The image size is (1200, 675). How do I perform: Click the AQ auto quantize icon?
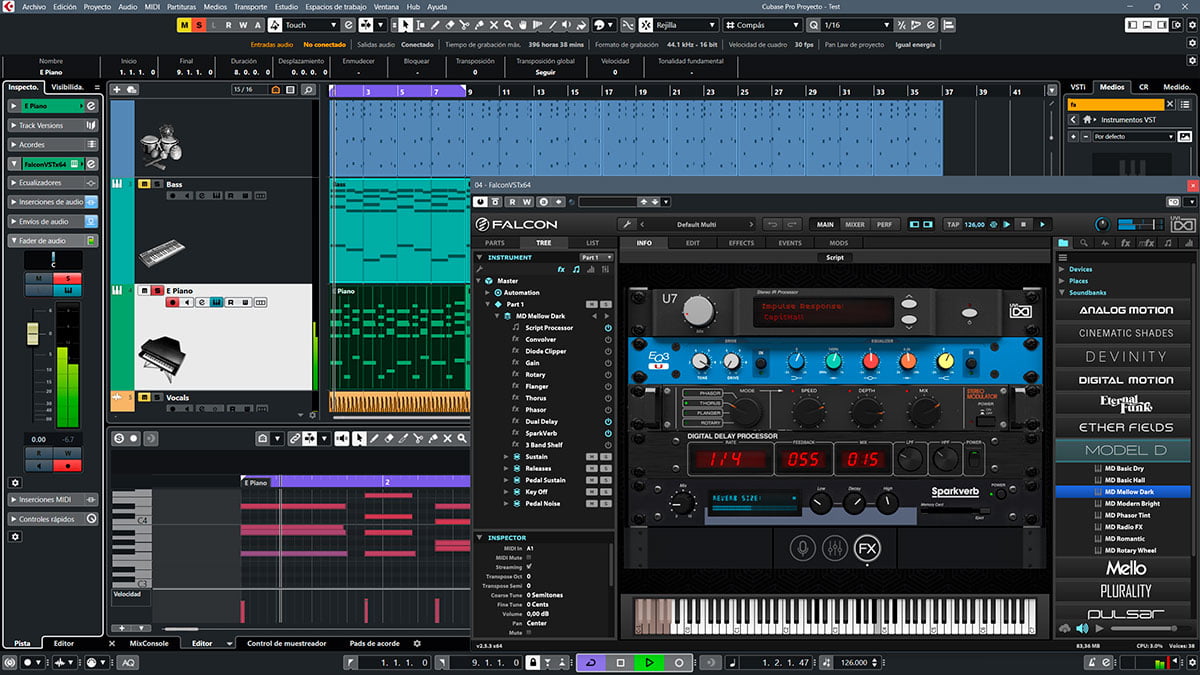click(129, 662)
